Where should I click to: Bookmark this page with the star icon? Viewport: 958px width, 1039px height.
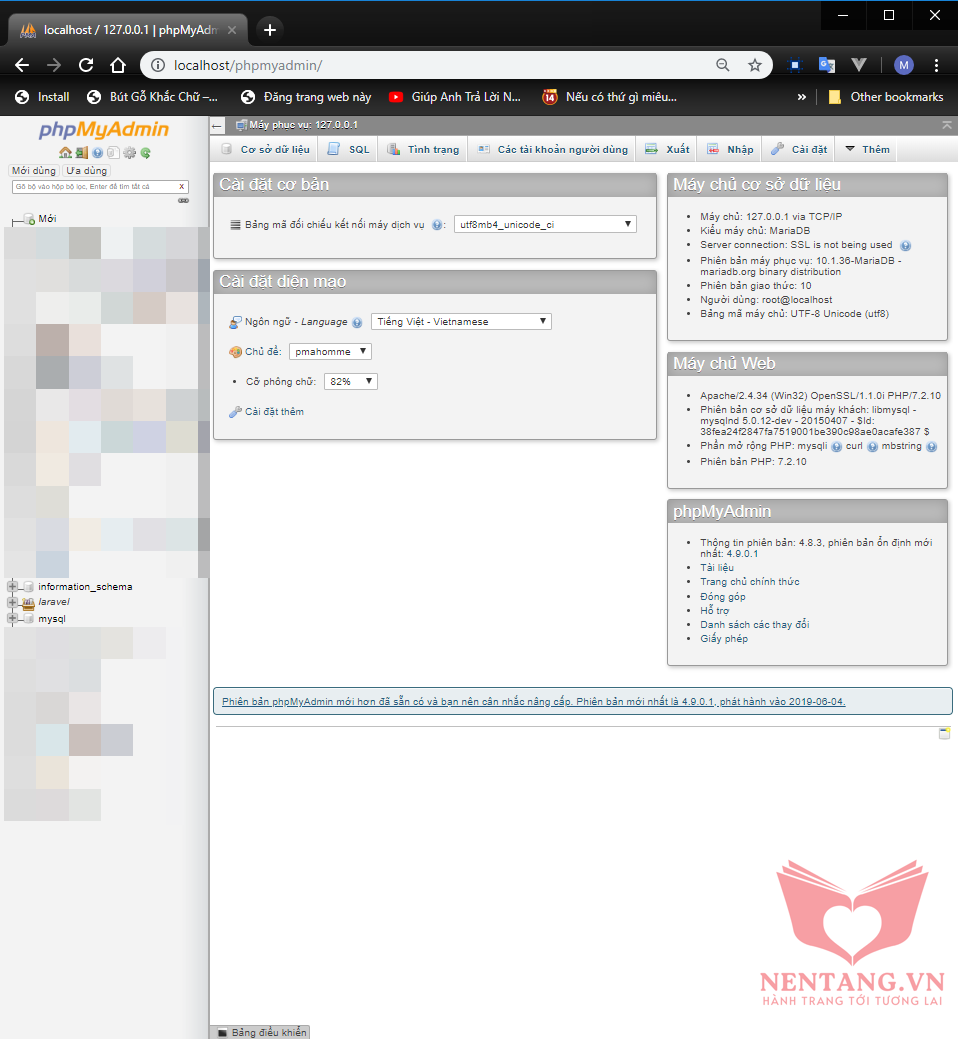(x=755, y=65)
